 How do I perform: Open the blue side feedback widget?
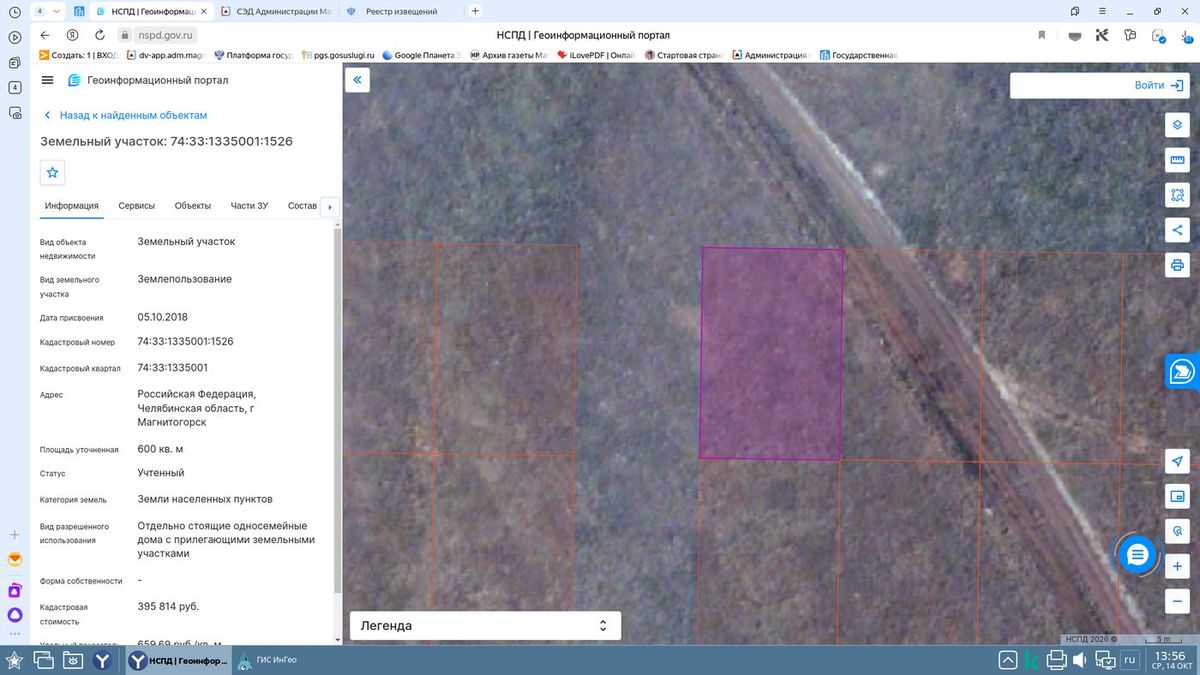tap(1183, 372)
